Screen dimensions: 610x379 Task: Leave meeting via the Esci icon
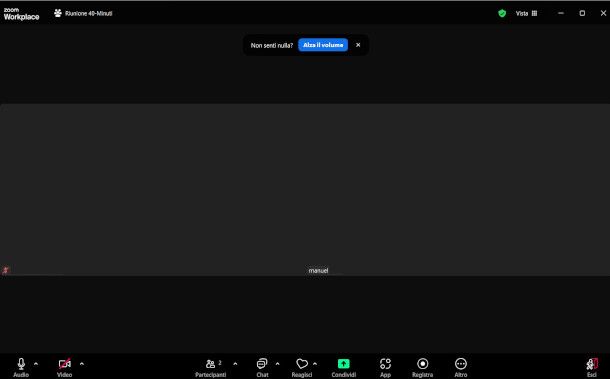[x=592, y=364]
